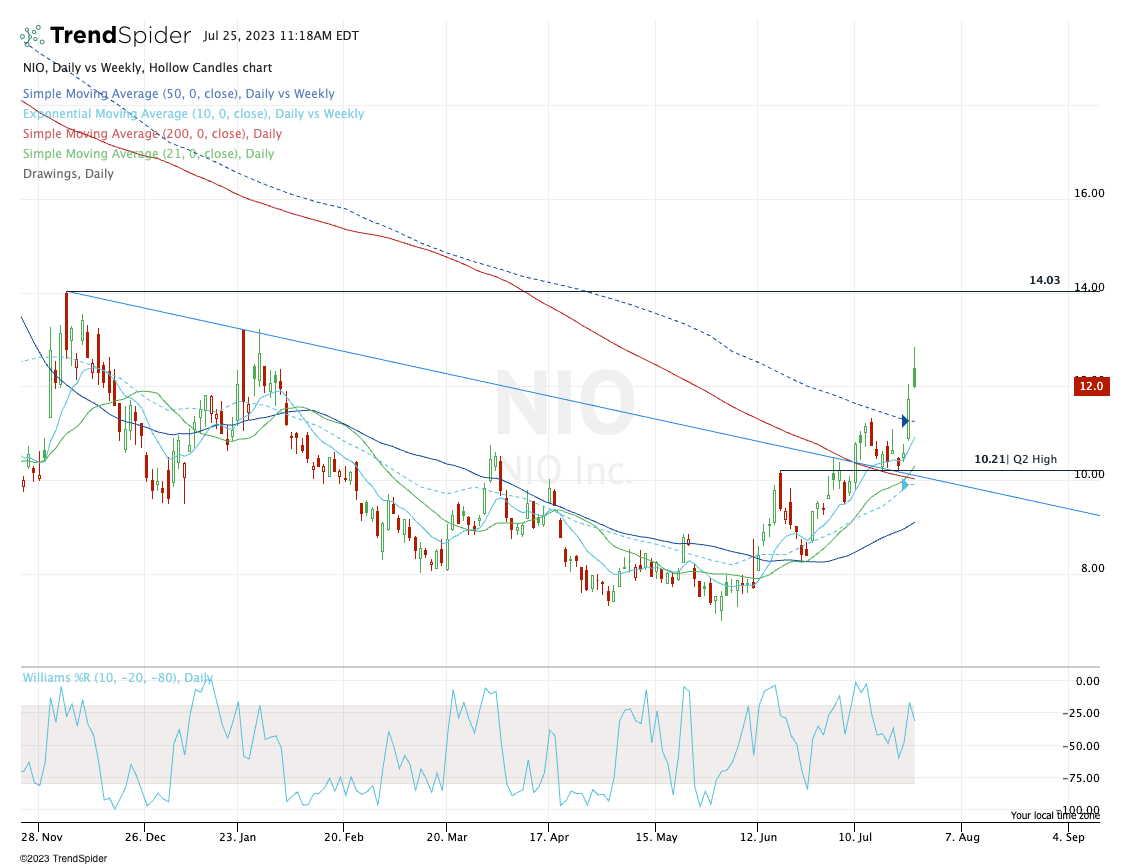
Task: Select the Simple Moving Average (200) legend entry
Action: click(153, 134)
